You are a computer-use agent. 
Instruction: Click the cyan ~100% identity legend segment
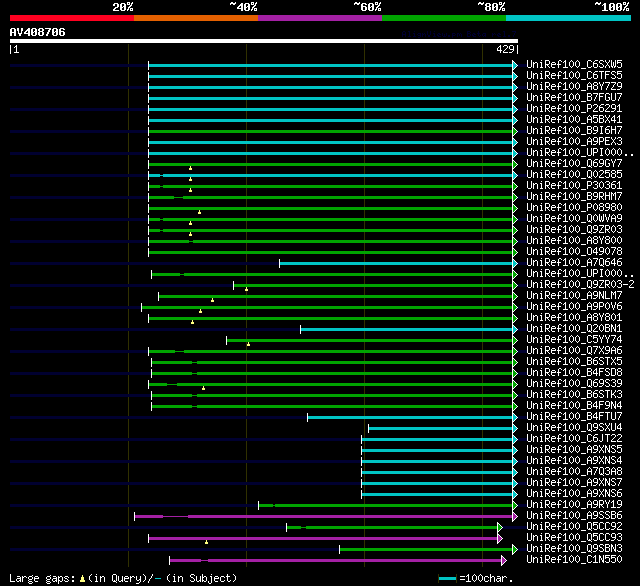(569, 18)
